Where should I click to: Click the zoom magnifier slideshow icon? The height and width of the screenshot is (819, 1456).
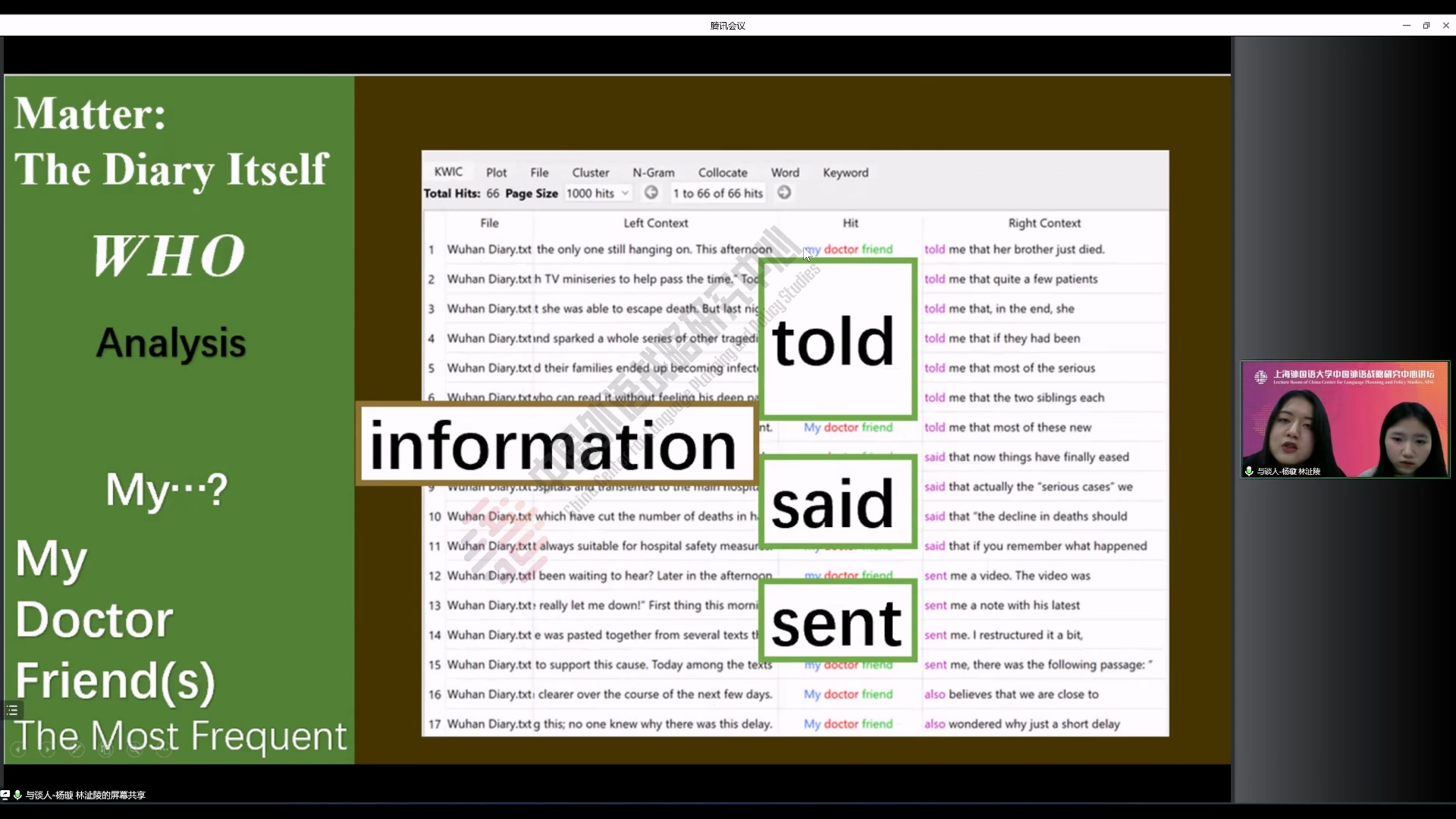point(134,751)
